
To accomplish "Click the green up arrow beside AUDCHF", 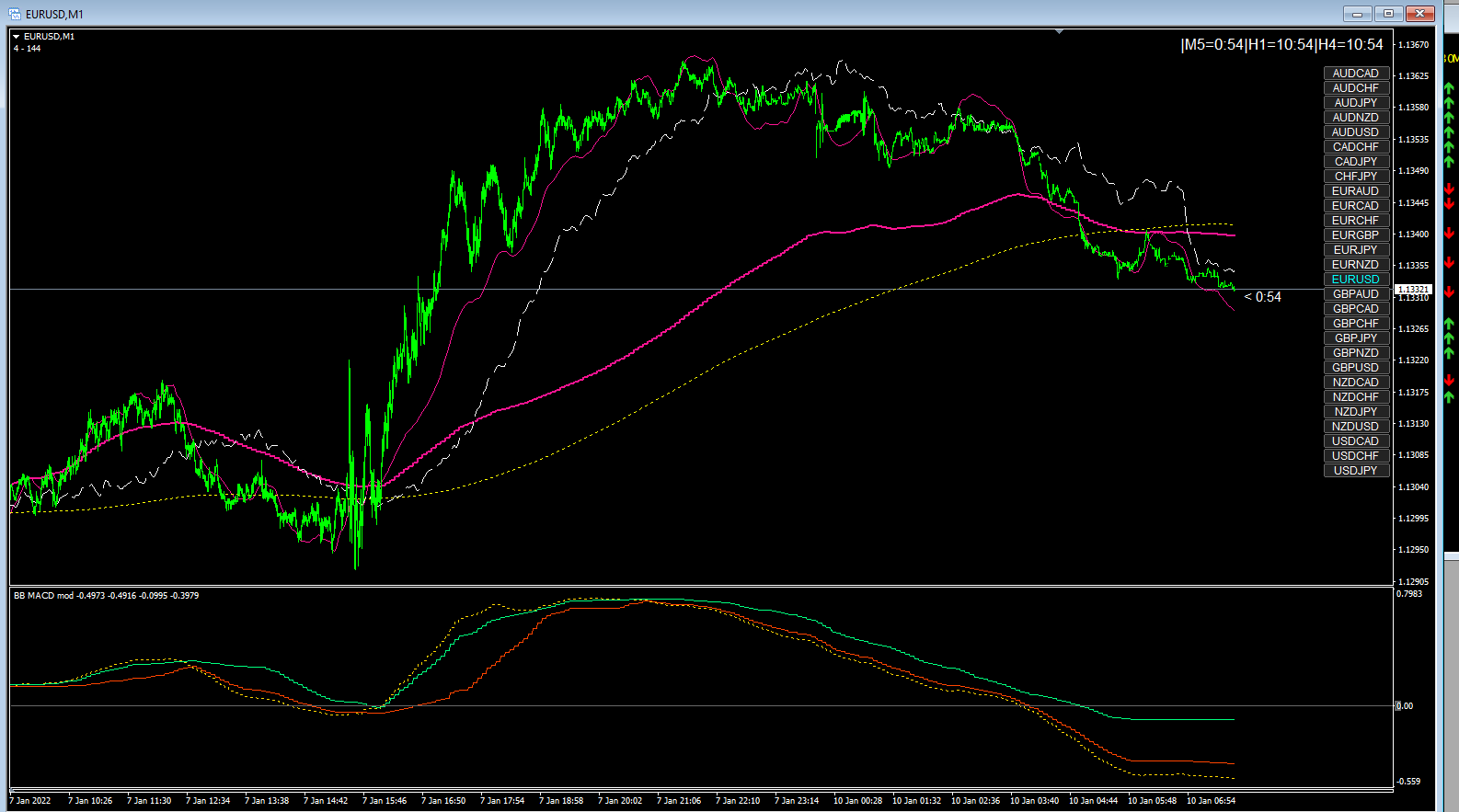I will [1449, 88].
